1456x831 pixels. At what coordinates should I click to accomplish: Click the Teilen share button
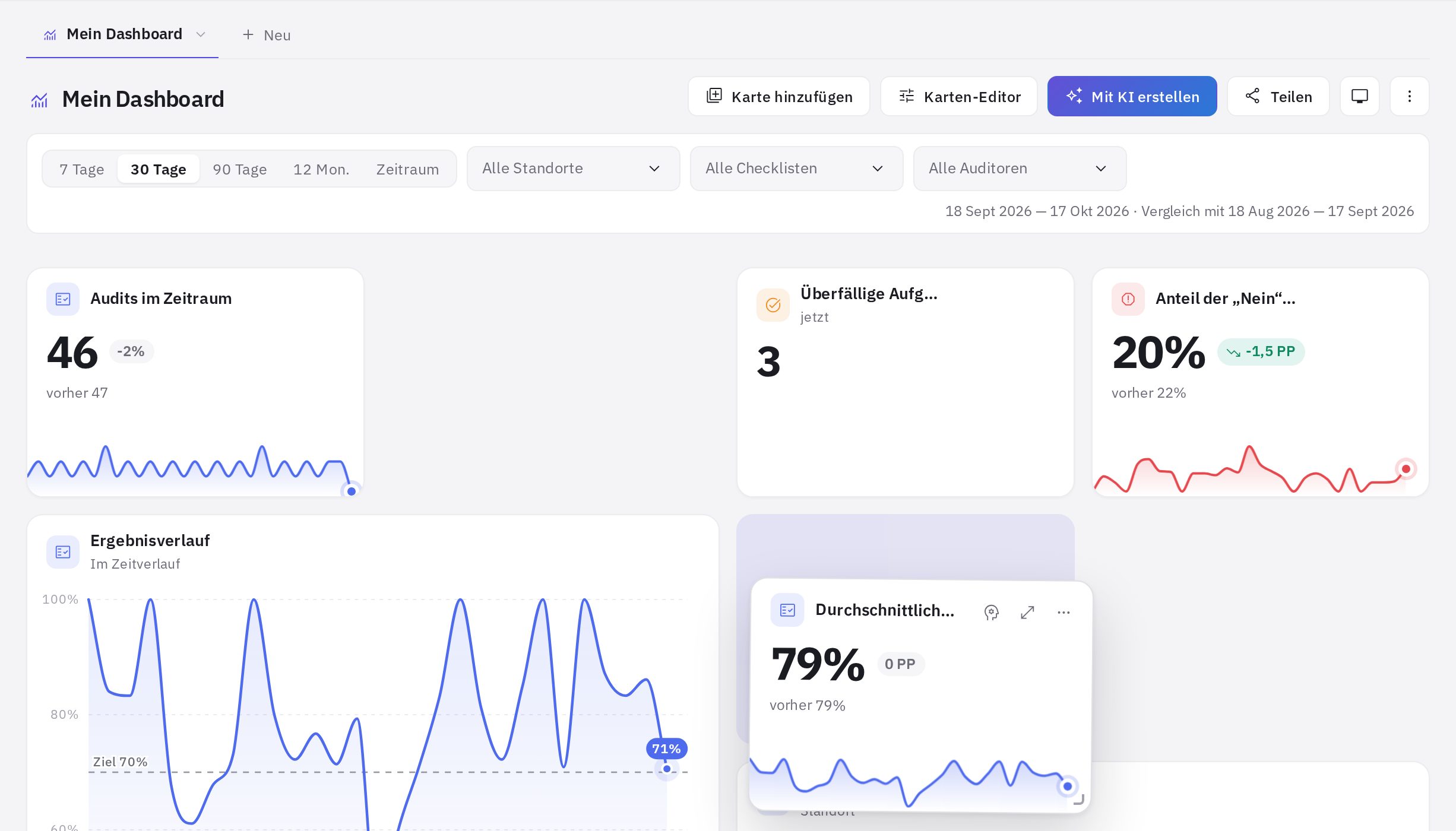(x=1278, y=96)
